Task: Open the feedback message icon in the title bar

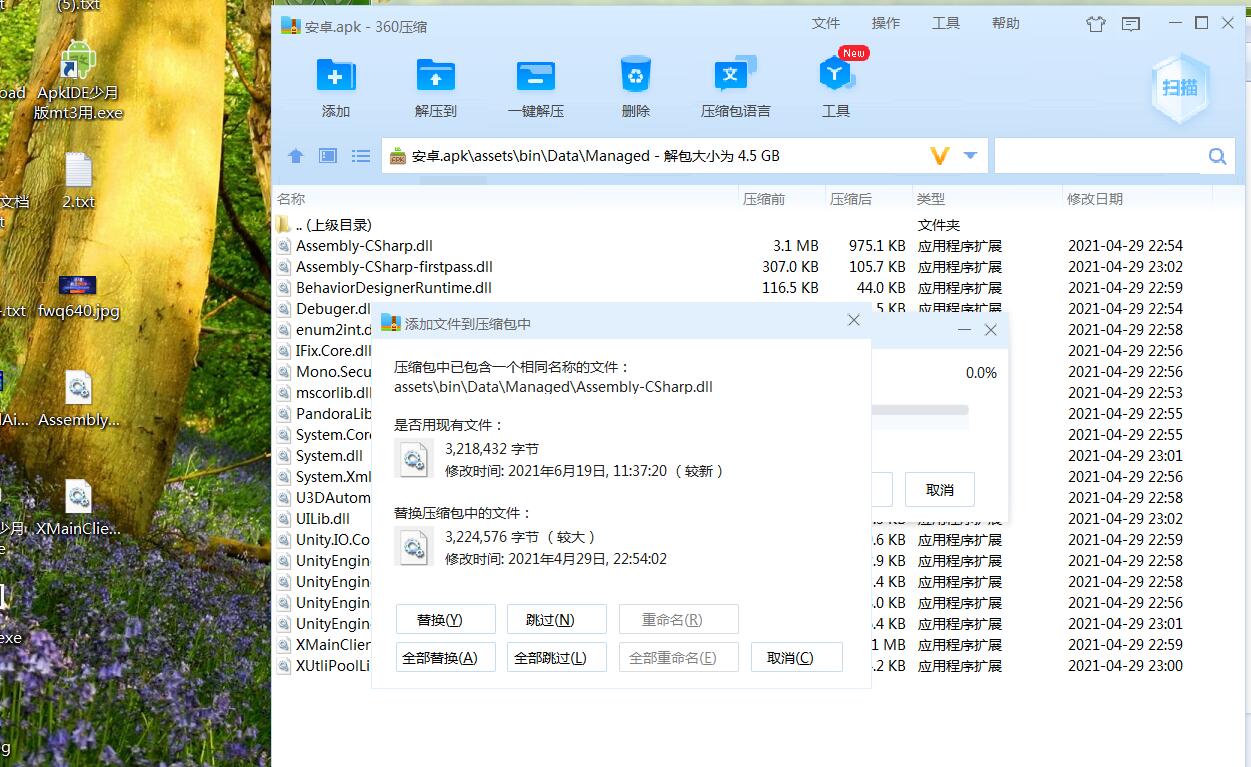Action: tap(1131, 24)
